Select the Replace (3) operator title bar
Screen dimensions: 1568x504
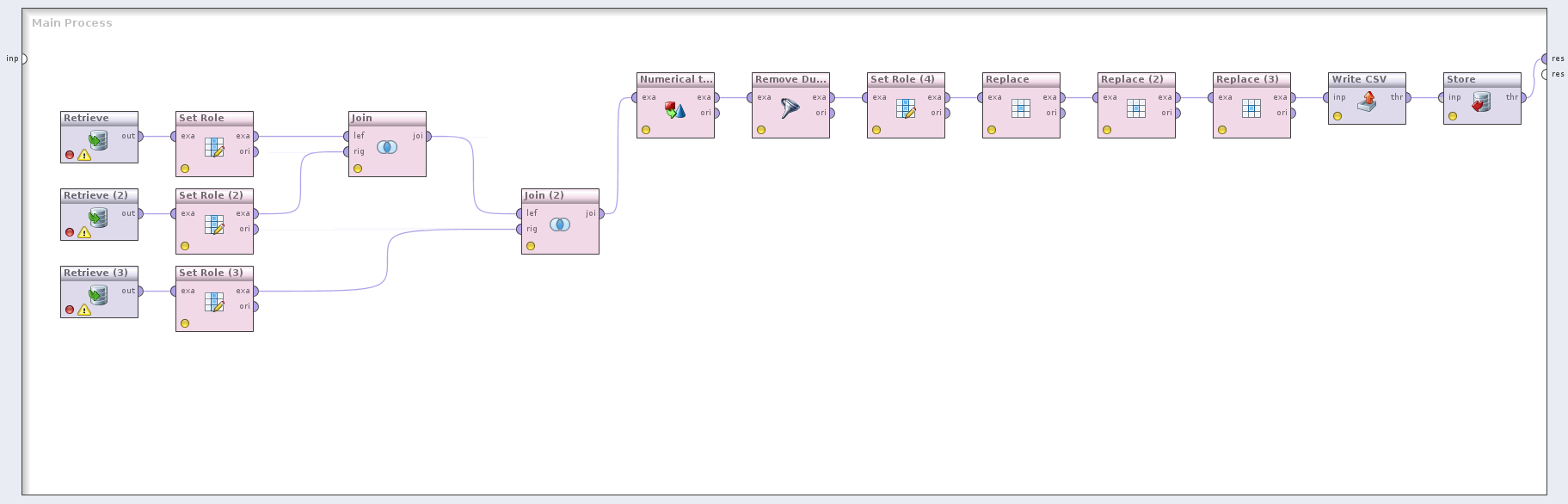(1251, 79)
